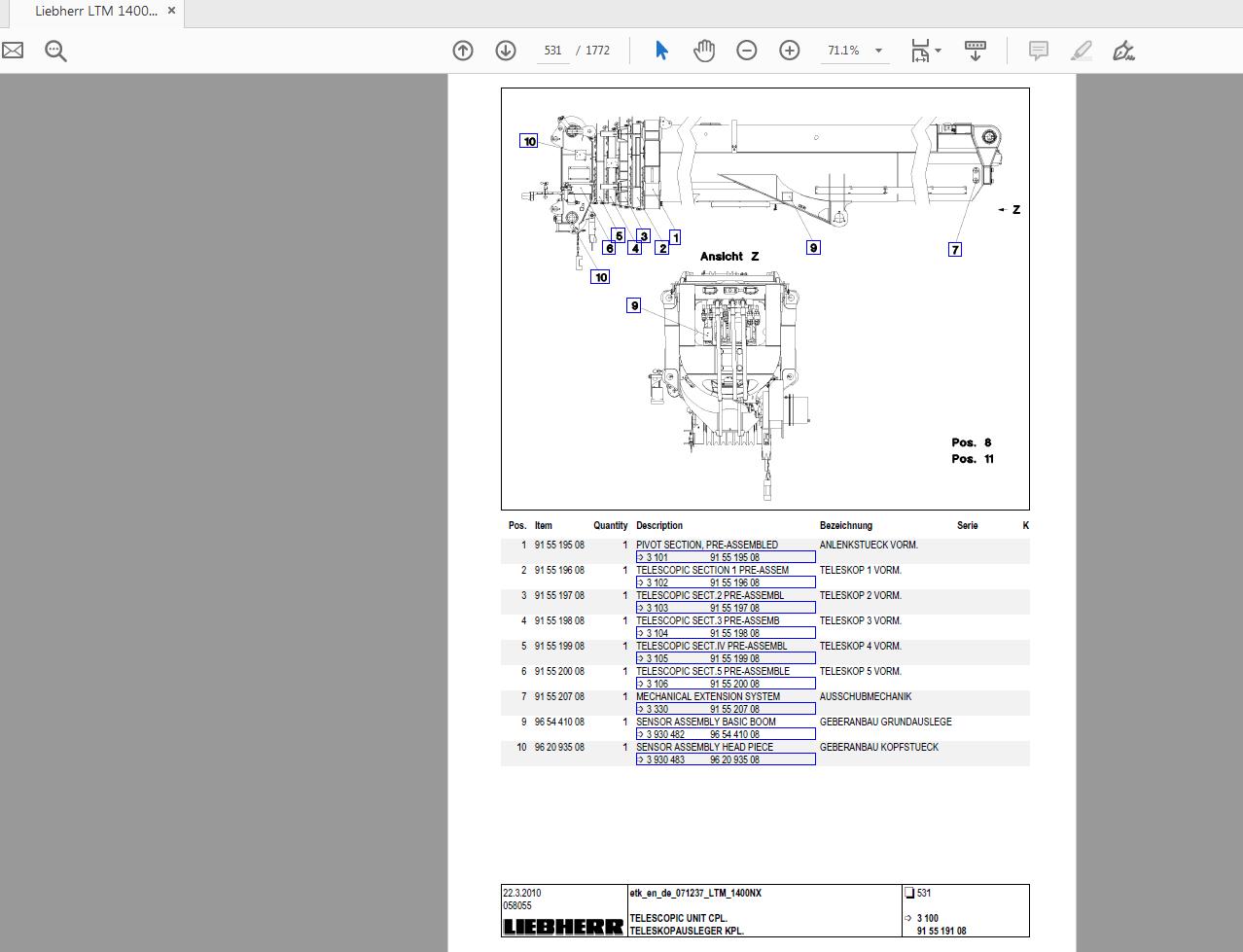This screenshot has height=952, width=1243.
Task: Click the GEBERANBAU KOPFSTUECK designation text
Action: [879, 747]
